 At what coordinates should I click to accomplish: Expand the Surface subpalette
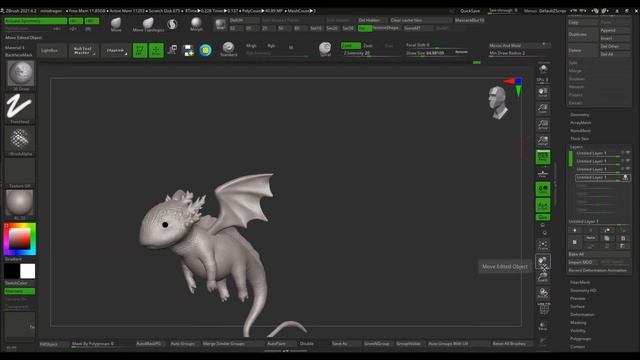click(578, 307)
